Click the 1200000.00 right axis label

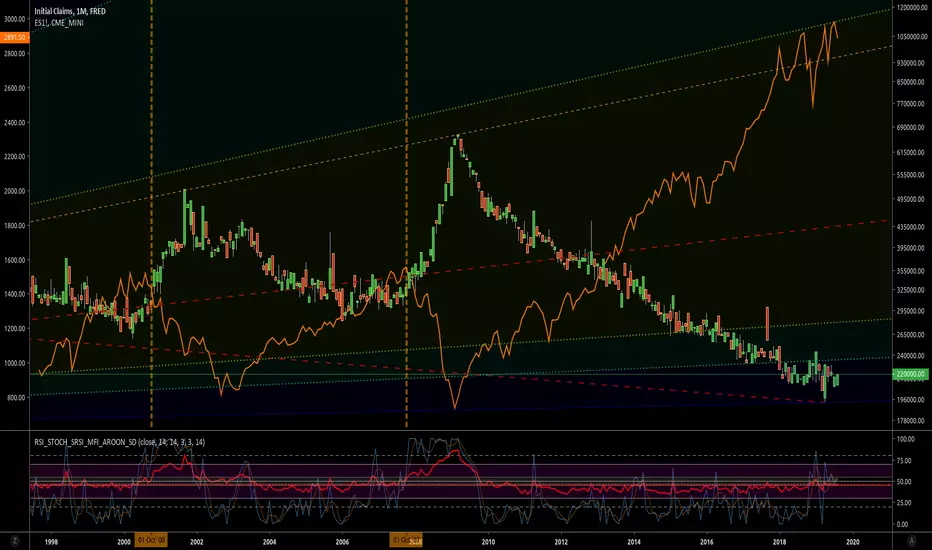click(911, 8)
